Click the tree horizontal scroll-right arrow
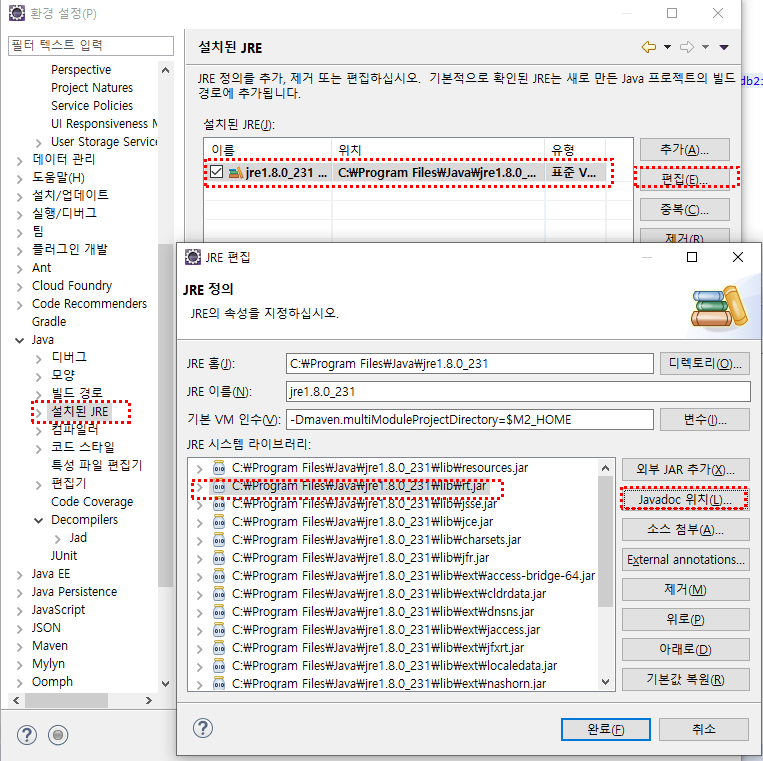Viewport: 763px width, 761px height. pyautogui.click(x=149, y=700)
